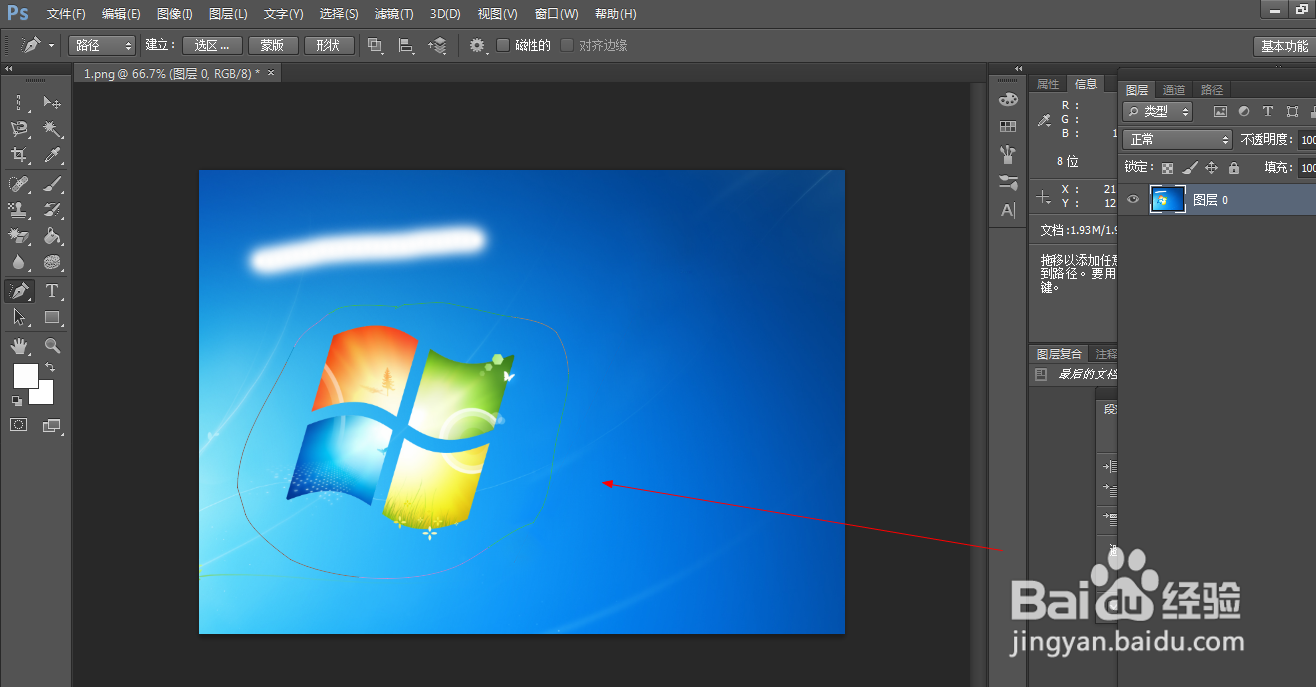The height and width of the screenshot is (687, 1316).
Task: Choose the Paint Bucket tool
Action: [52, 236]
